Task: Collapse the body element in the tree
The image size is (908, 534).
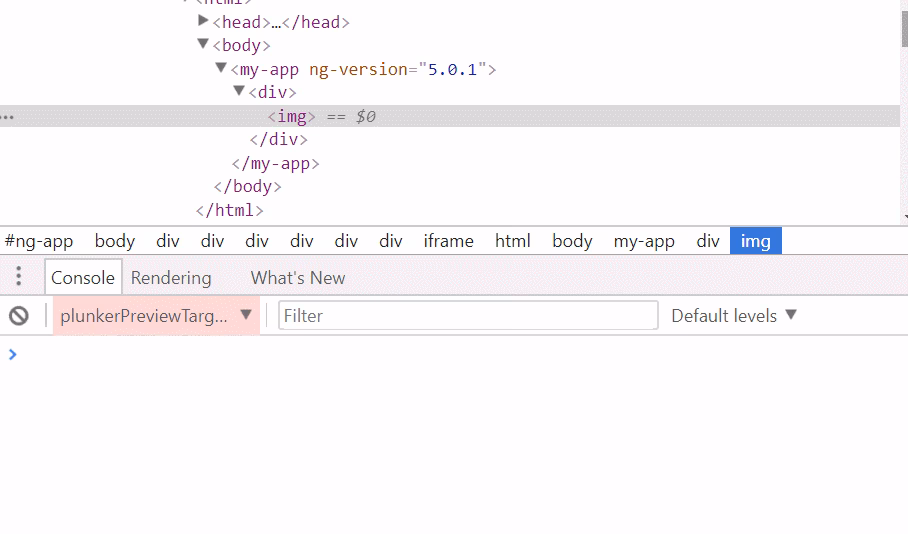Action: click(x=204, y=44)
